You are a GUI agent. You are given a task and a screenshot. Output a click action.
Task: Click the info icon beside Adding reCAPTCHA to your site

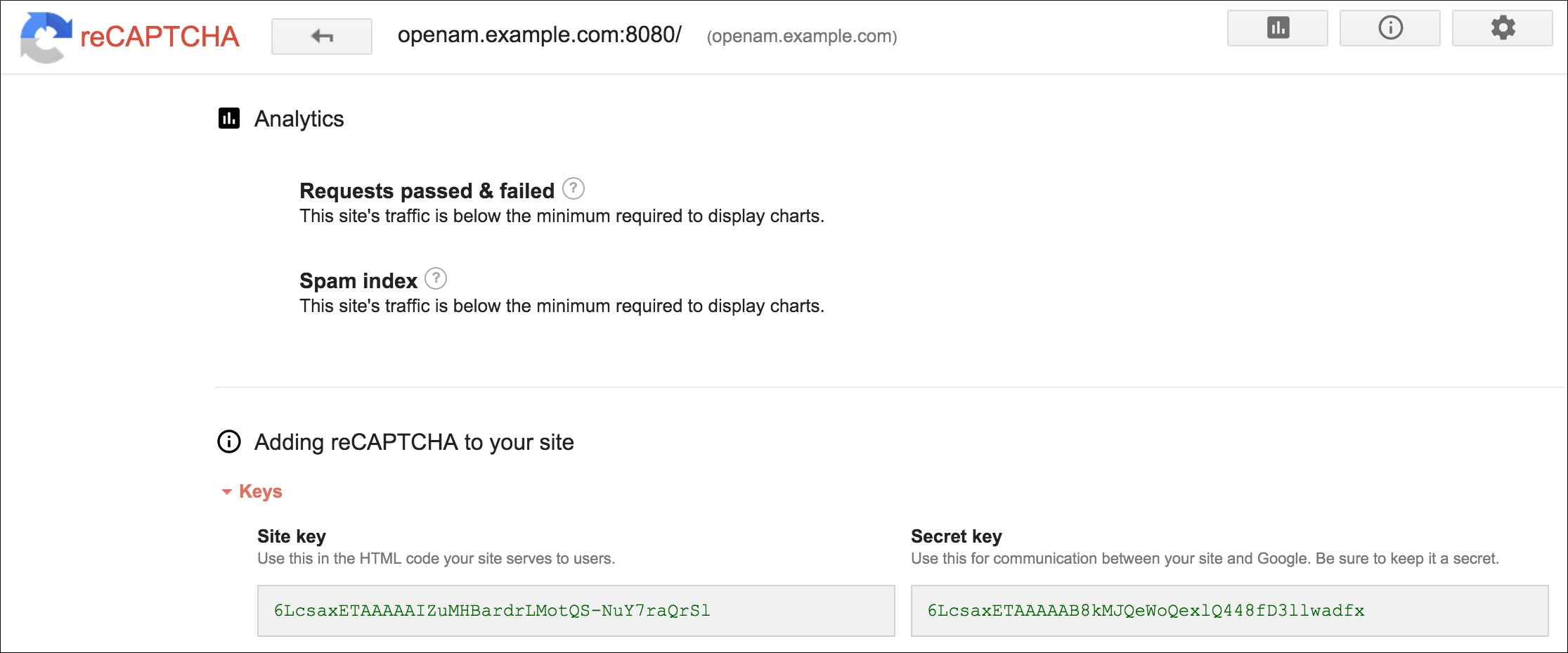coord(228,441)
